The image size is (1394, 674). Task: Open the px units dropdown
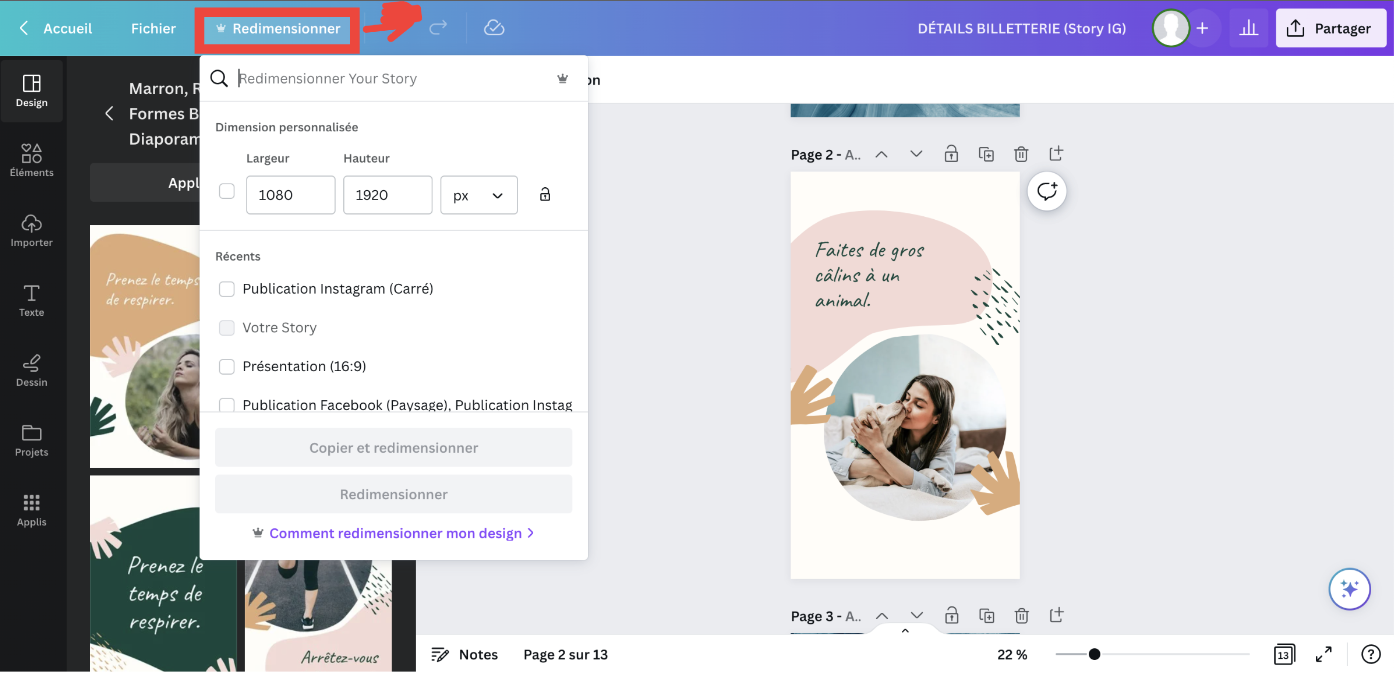478,194
